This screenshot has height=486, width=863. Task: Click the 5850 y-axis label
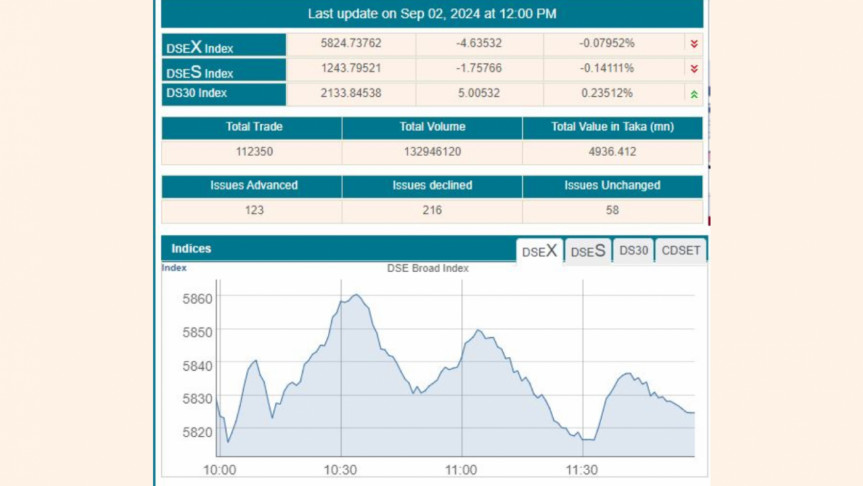(x=197, y=332)
